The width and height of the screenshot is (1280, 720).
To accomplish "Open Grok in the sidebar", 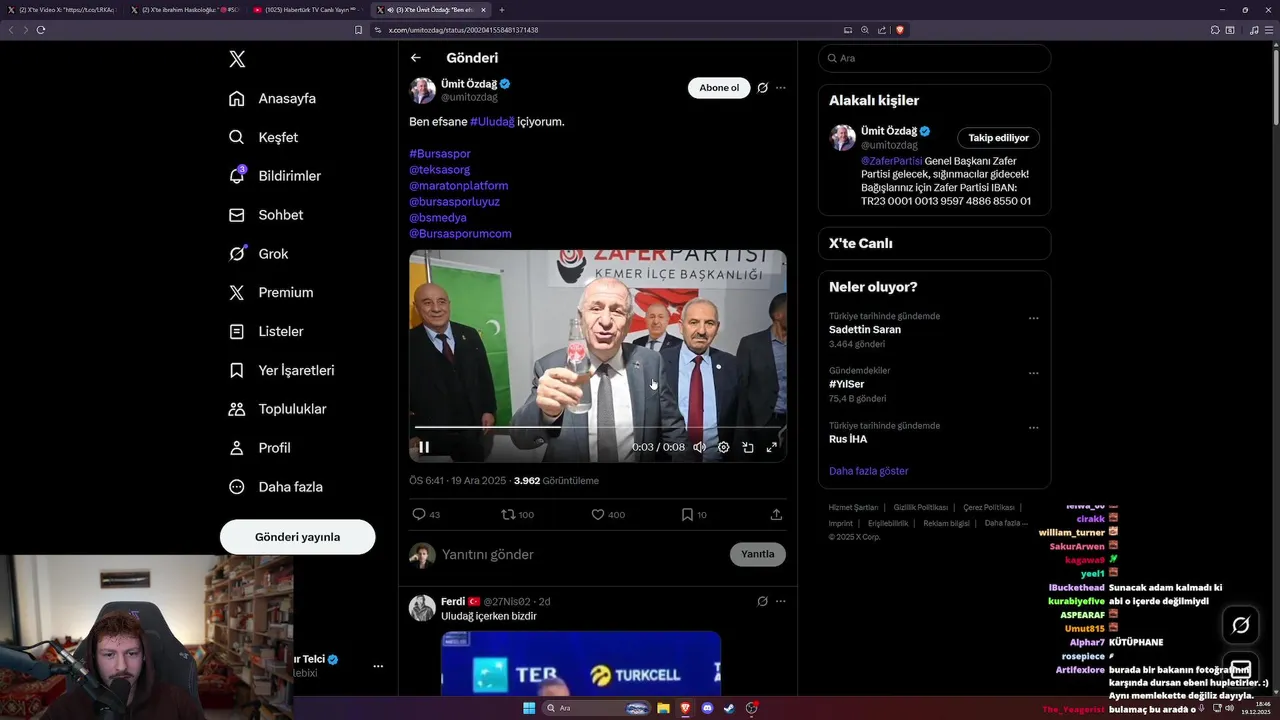I will [x=258, y=254].
